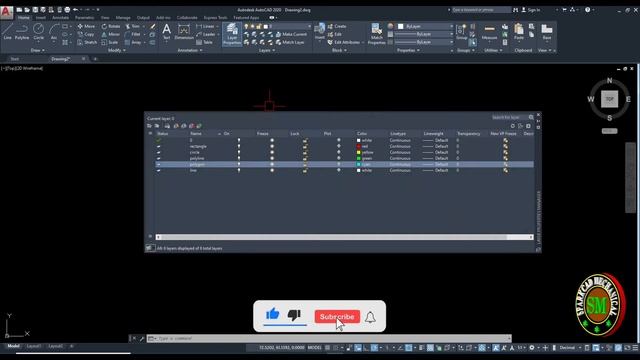Toggle Lock icon for rectangle layer
This screenshot has height=360, width=640.
point(305,146)
